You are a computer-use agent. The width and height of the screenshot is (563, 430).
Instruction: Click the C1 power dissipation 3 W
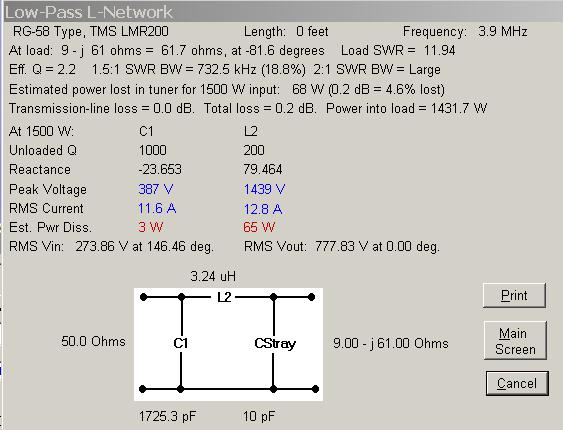tap(150, 227)
